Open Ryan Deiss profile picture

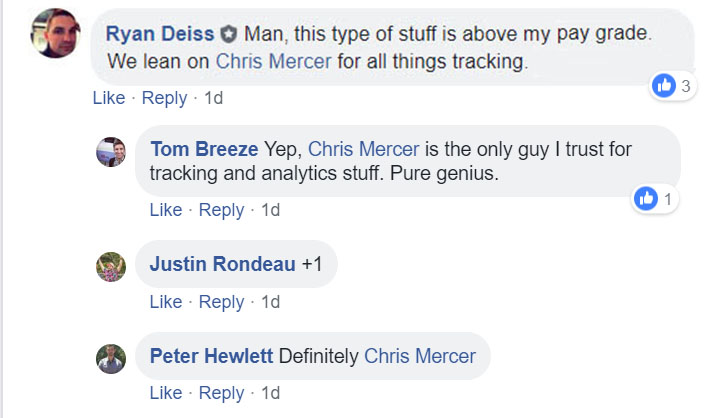[x=56, y=33]
